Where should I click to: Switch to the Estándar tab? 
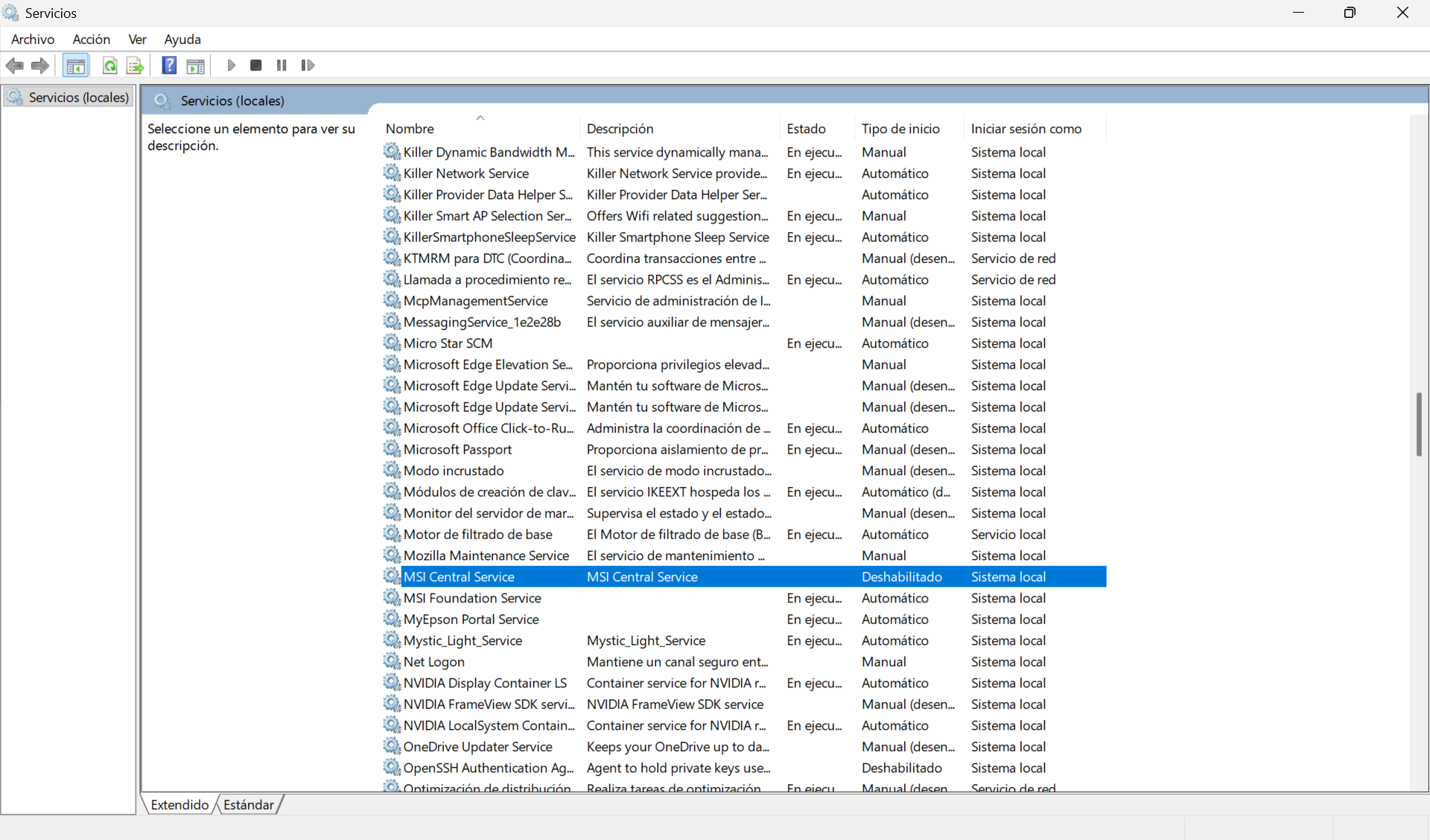[x=249, y=805]
